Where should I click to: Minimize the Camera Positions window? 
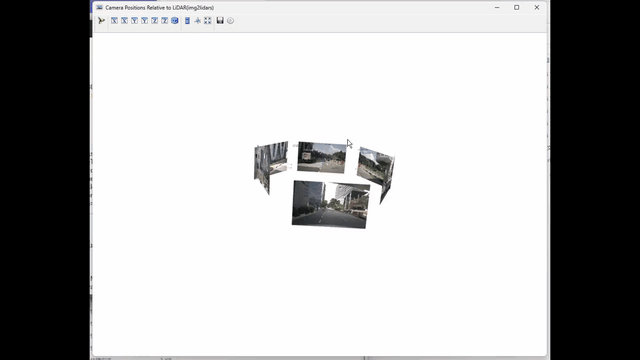click(x=497, y=7)
